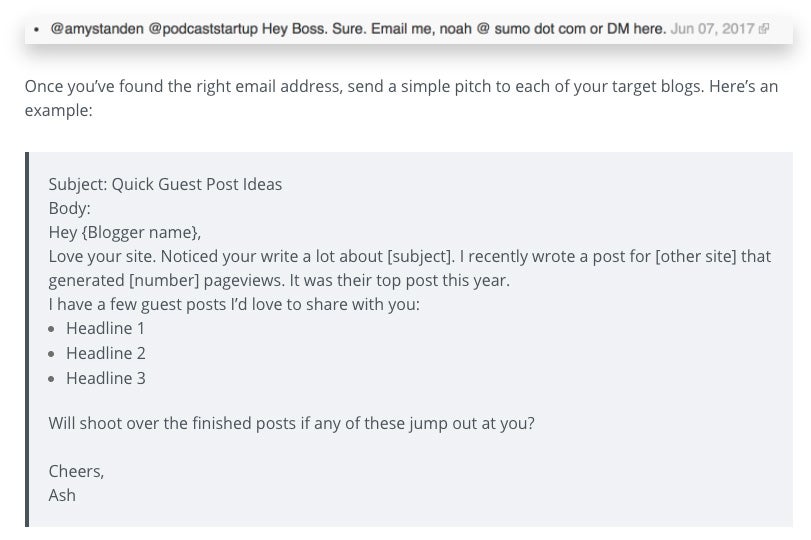
Task: Click the 'Once you've found the right email' paragraph
Action: (x=401, y=98)
